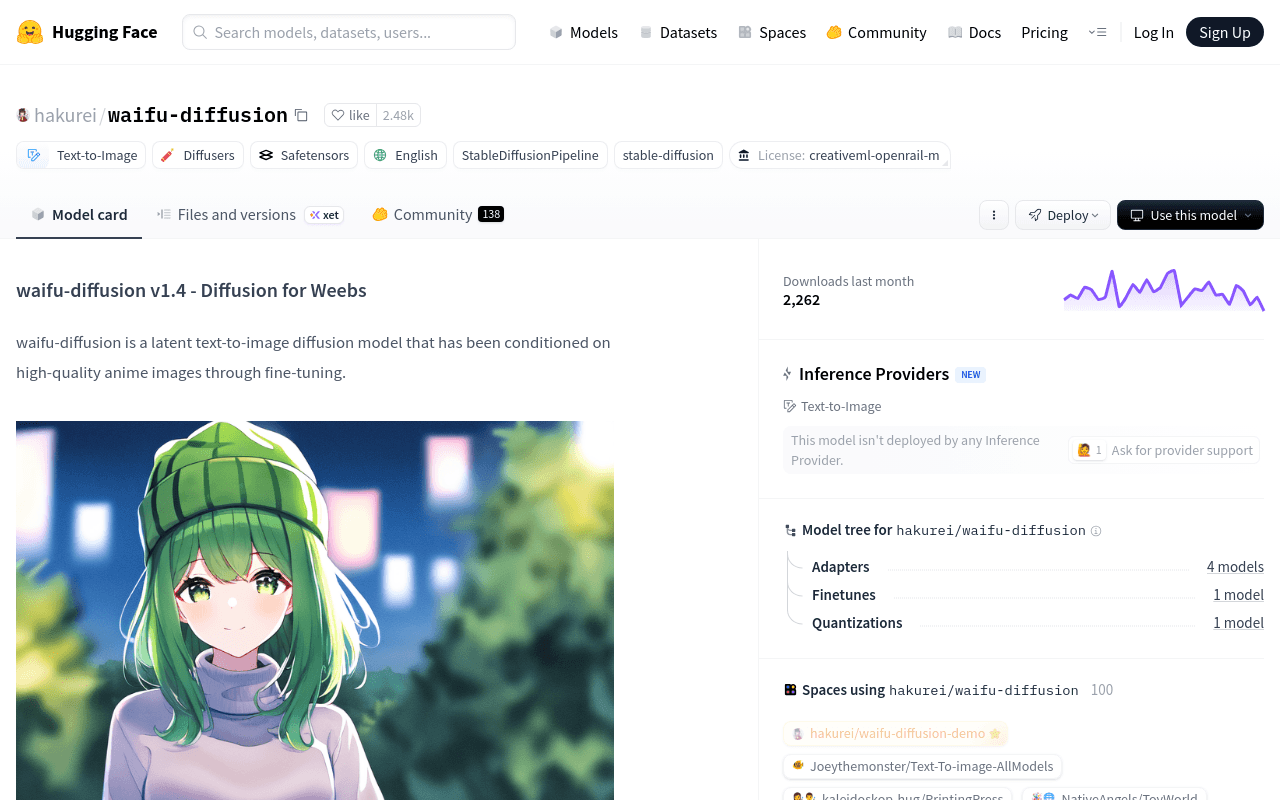Click the Log In link
This screenshot has width=1280, height=800.
(1153, 32)
